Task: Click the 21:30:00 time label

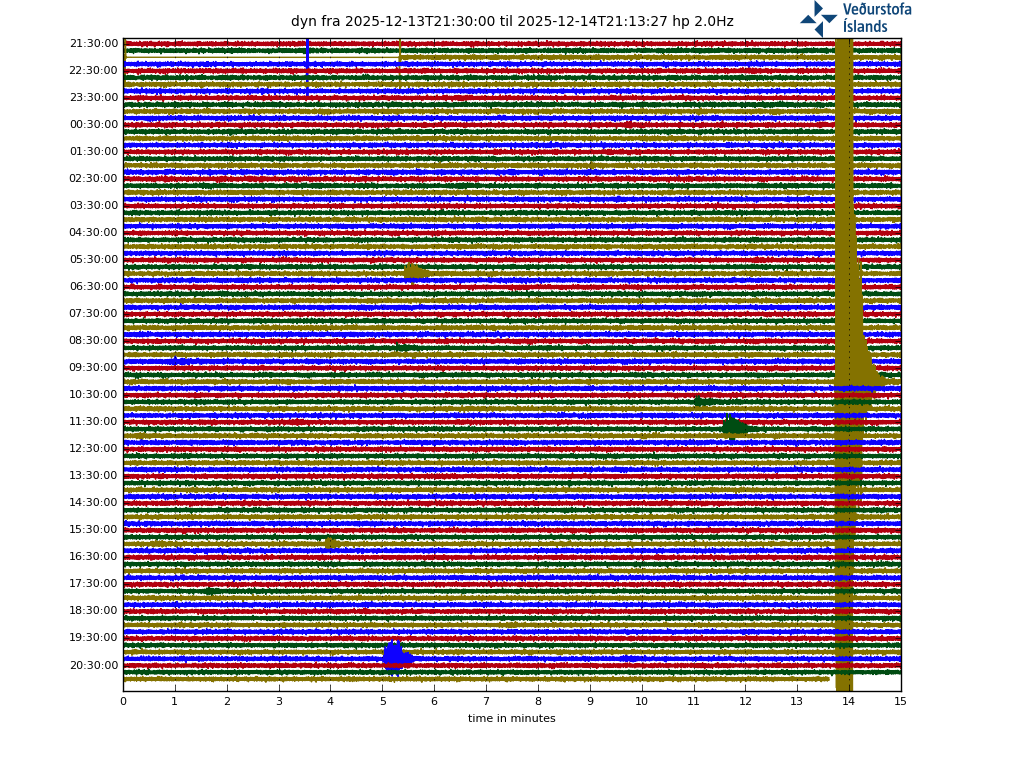Action: (x=94, y=44)
